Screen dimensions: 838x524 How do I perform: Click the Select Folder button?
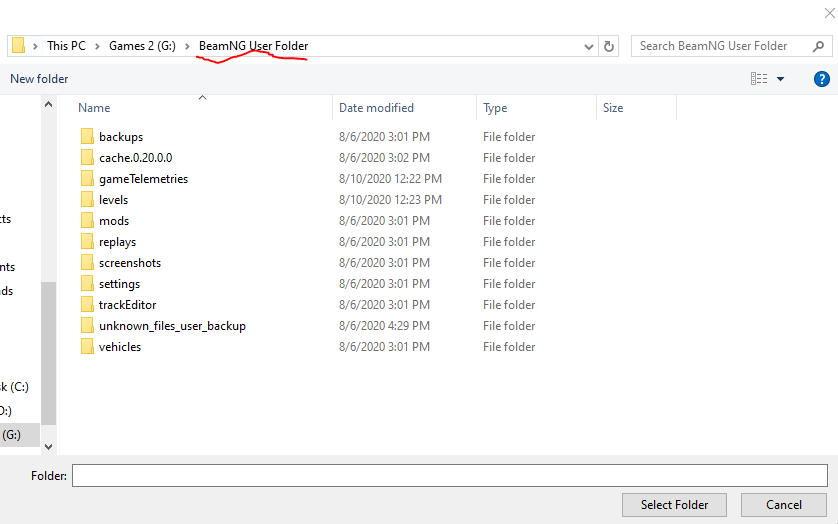tap(674, 505)
